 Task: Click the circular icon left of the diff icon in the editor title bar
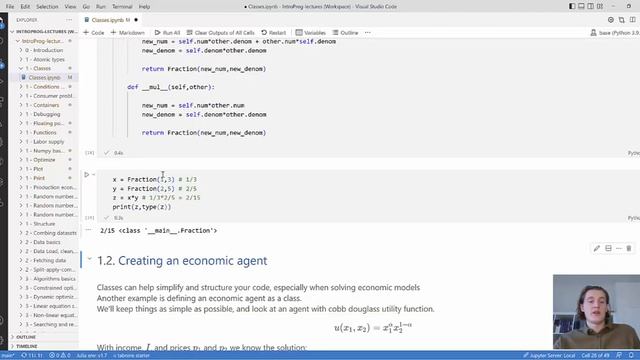pos(611,20)
